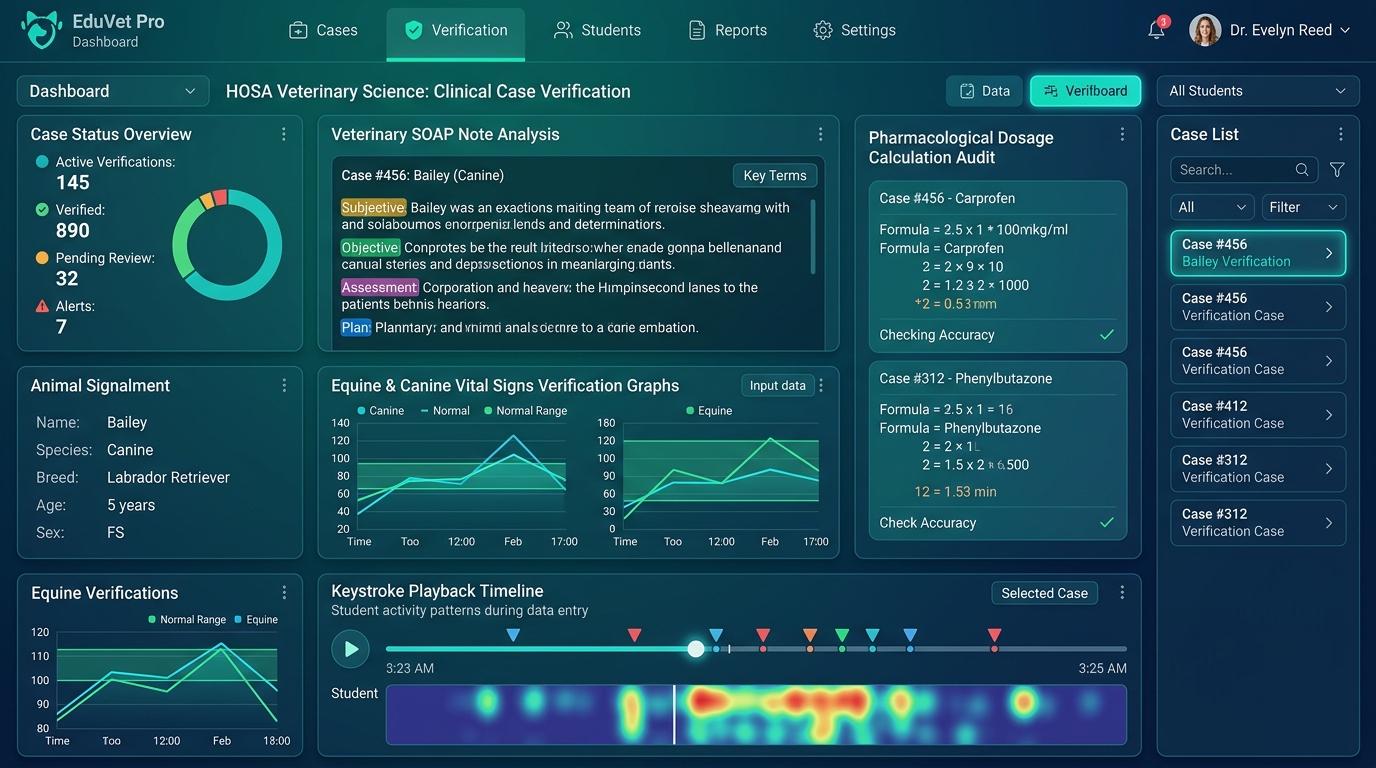Open the Case List panel options menu
1376x768 pixels.
point(1340,134)
